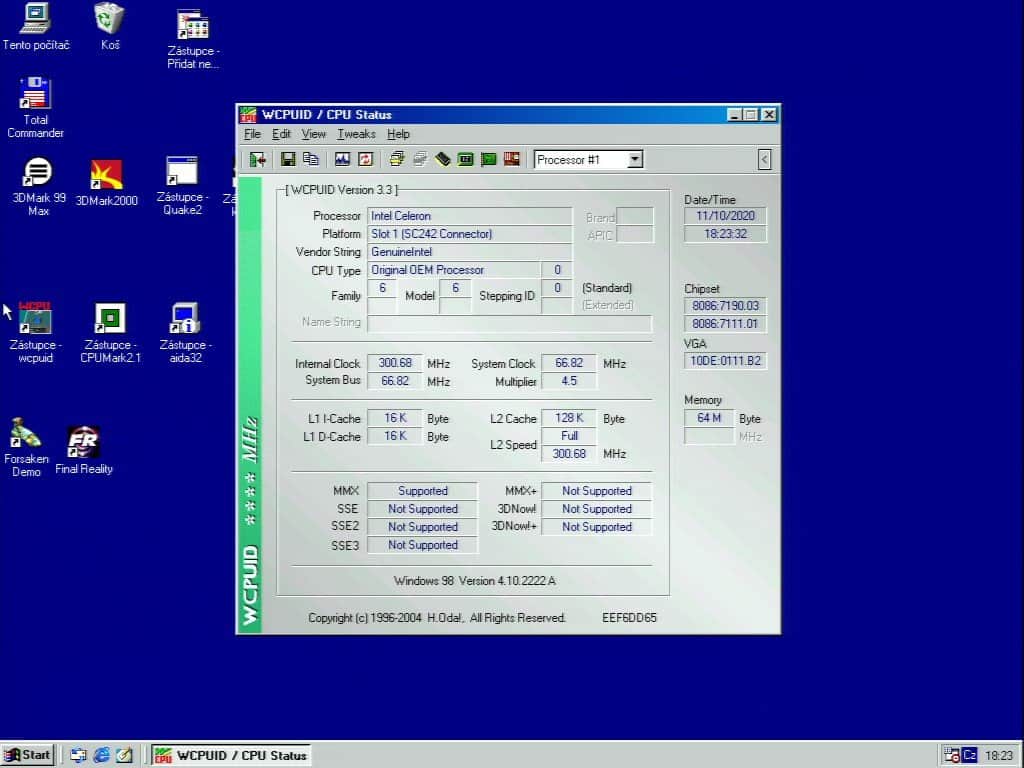Open the Help menu

point(398,134)
